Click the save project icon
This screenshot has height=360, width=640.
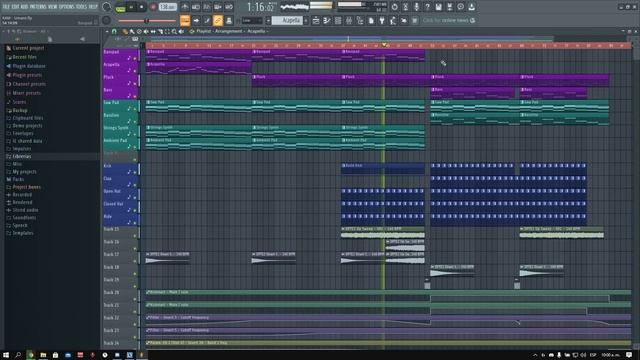438,7
